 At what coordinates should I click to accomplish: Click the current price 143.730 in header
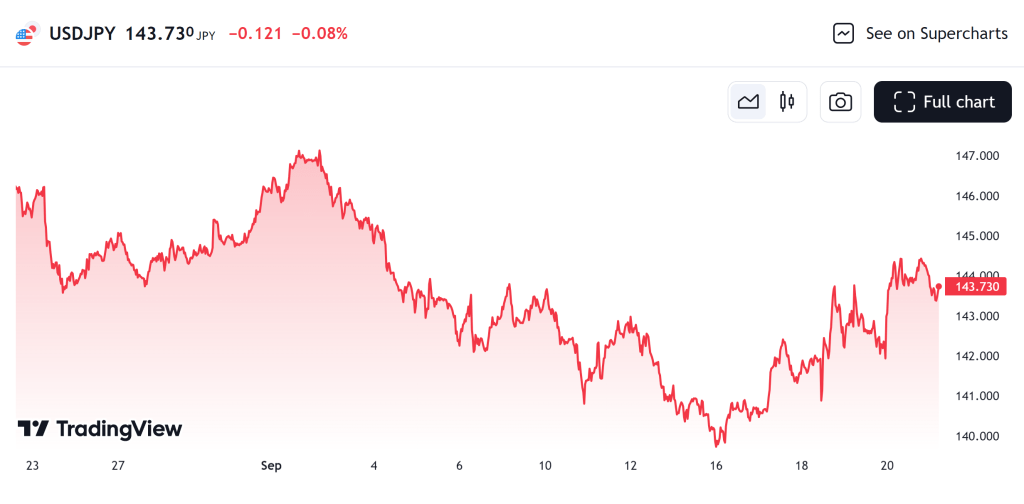pyautogui.click(x=158, y=34)
